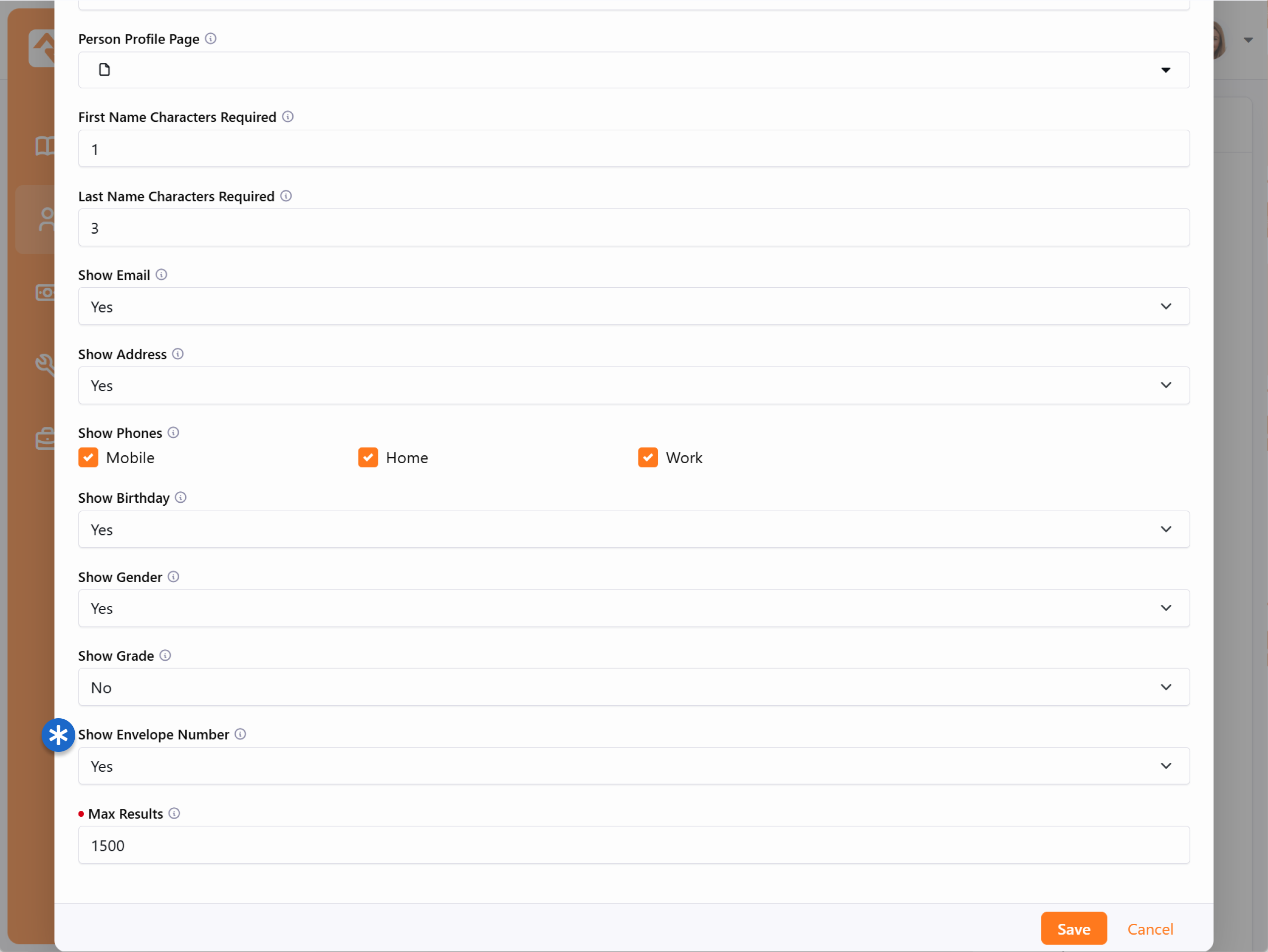Screen dimensions: 1268x952
Task: Click info icon next to Max Results
Action: (x=174, y=814)
